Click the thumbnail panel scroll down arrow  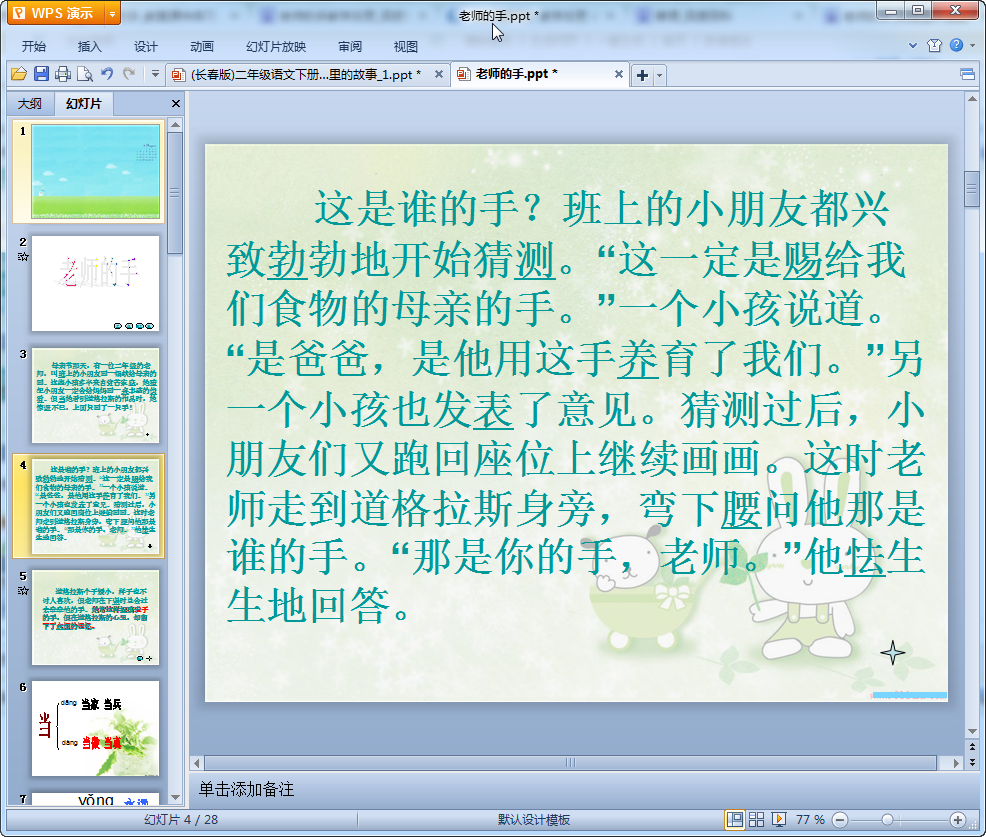(x=175, y=797)
